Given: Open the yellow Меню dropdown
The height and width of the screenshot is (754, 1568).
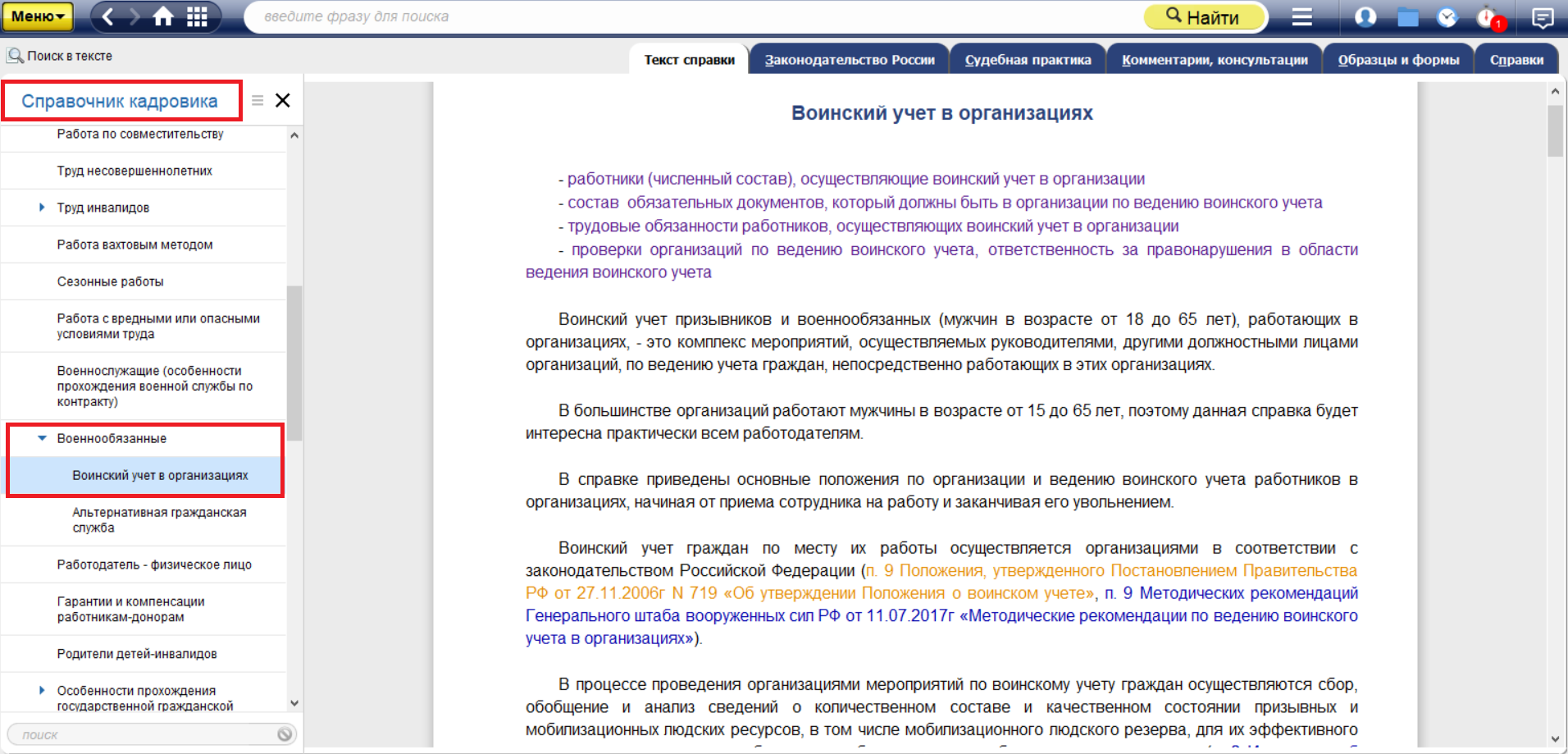Looking at the screenshot, I should [37, 16].
